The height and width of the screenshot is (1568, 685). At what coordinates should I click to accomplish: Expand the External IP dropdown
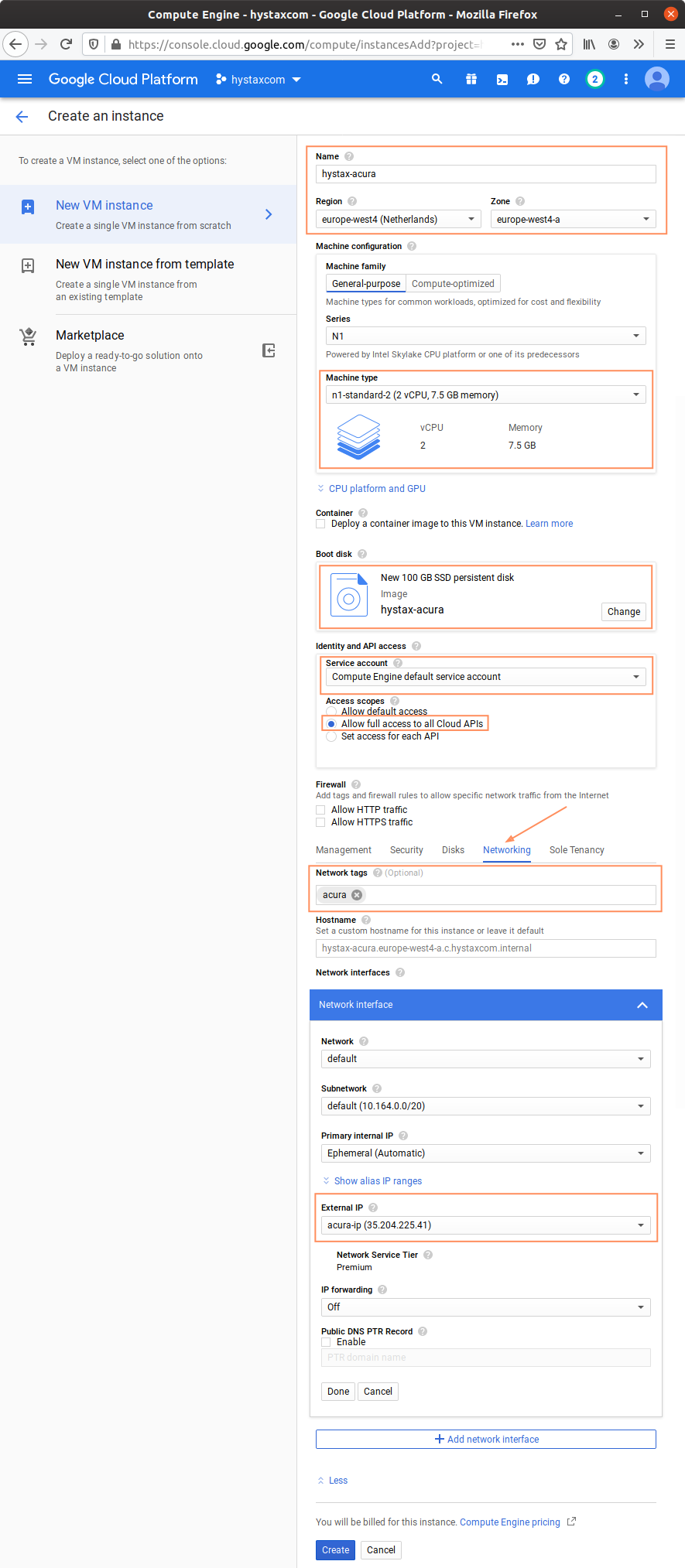click(x=485, y=1225)
